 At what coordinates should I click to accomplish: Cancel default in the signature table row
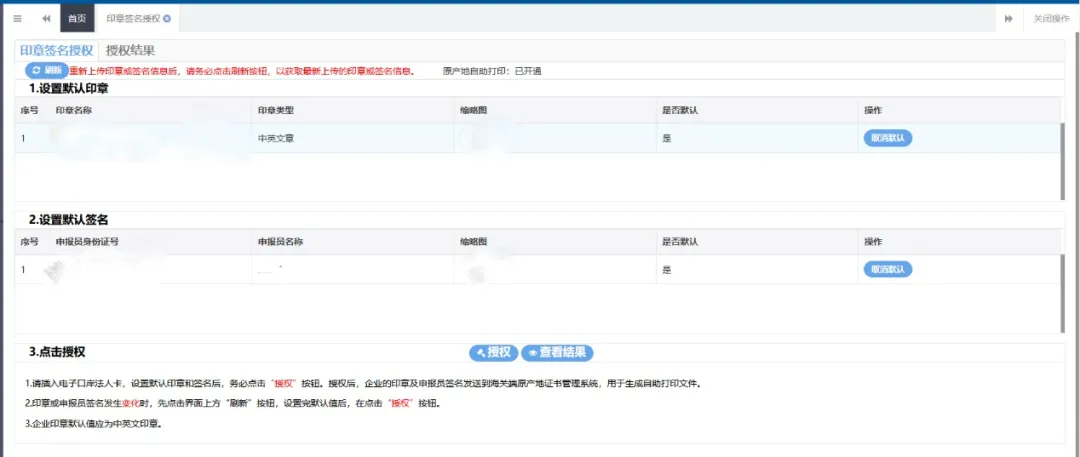tap(887, 269)
